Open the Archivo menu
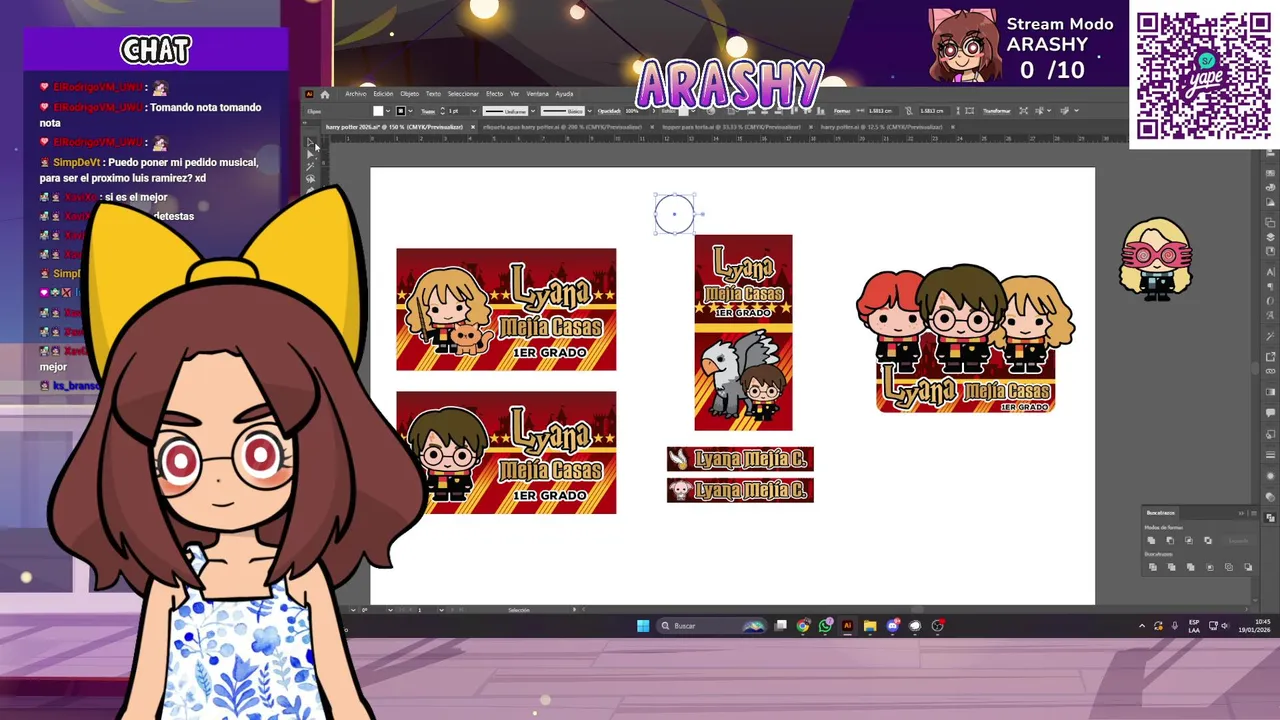The width and height of the screenshot is (1280, 720). pos(355,94)
